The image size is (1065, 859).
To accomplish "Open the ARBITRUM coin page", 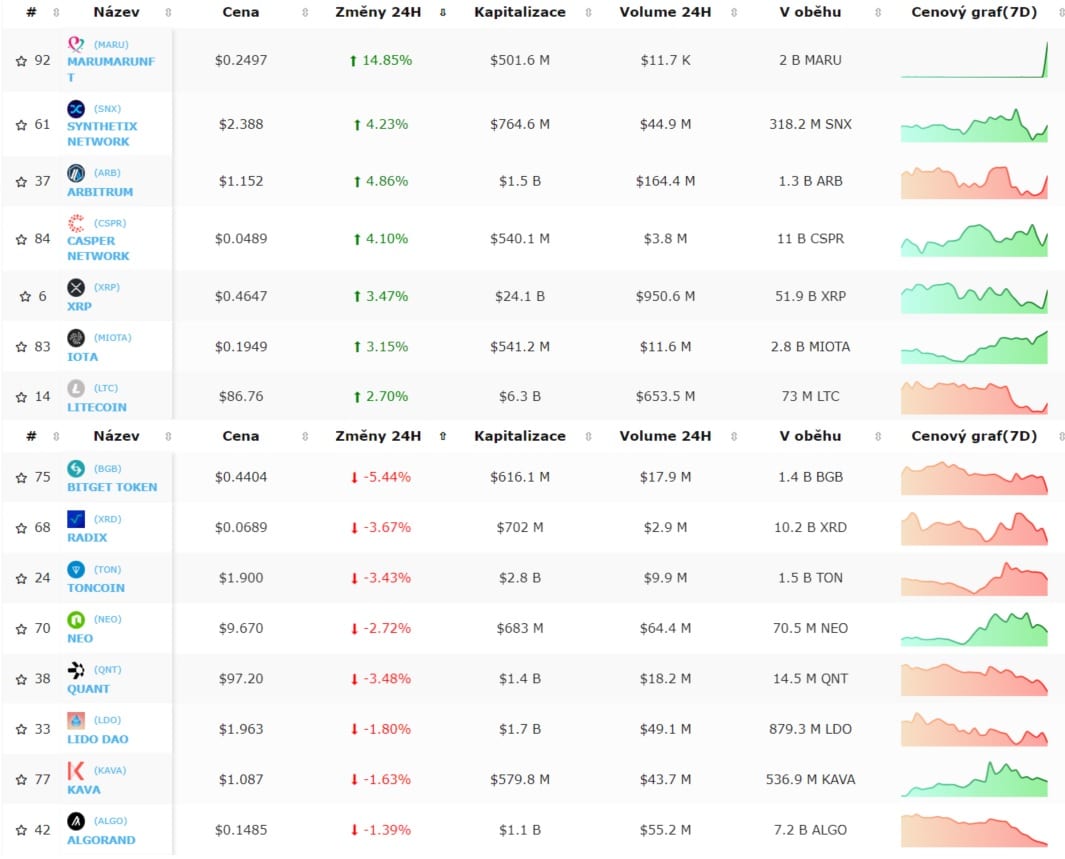I will point(100,192).
